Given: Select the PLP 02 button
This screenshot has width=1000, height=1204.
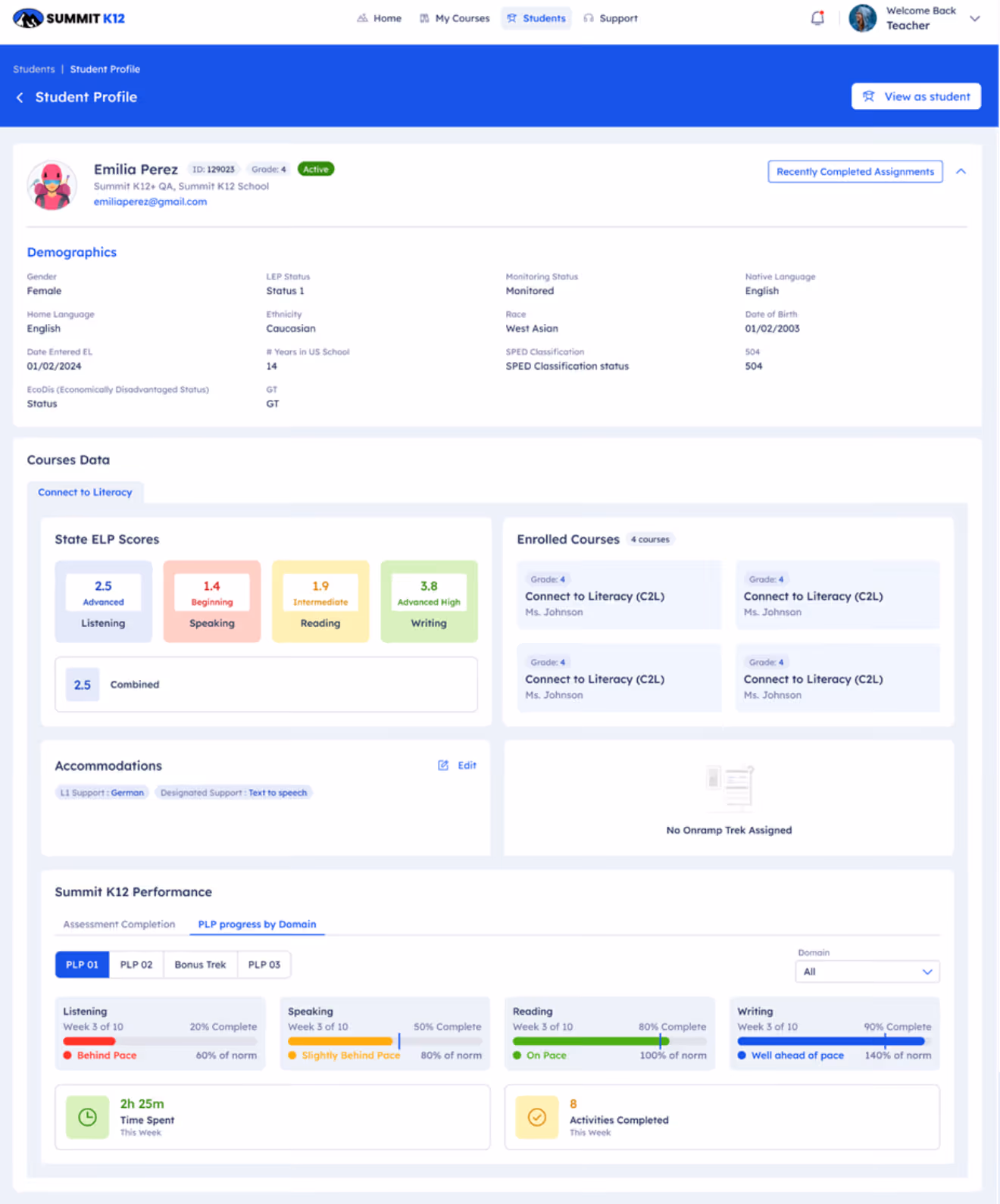Looking at the screenshot, I should tap(136, 965).
